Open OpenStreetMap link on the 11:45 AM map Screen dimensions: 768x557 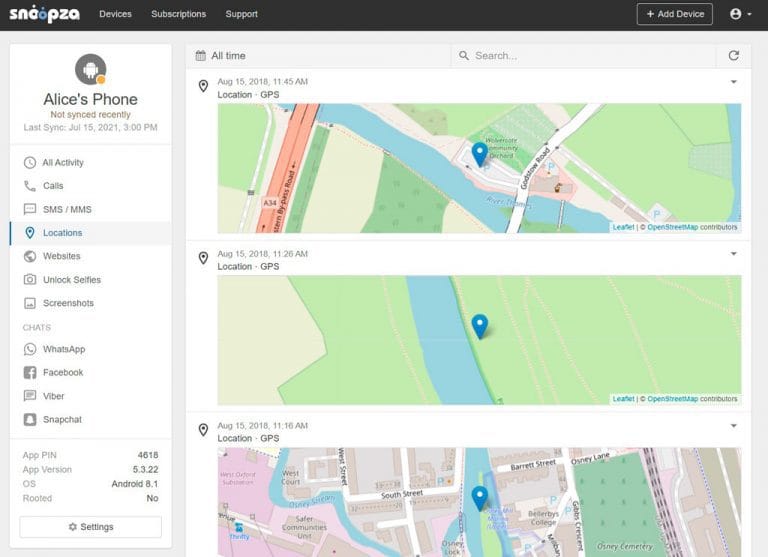672,227
